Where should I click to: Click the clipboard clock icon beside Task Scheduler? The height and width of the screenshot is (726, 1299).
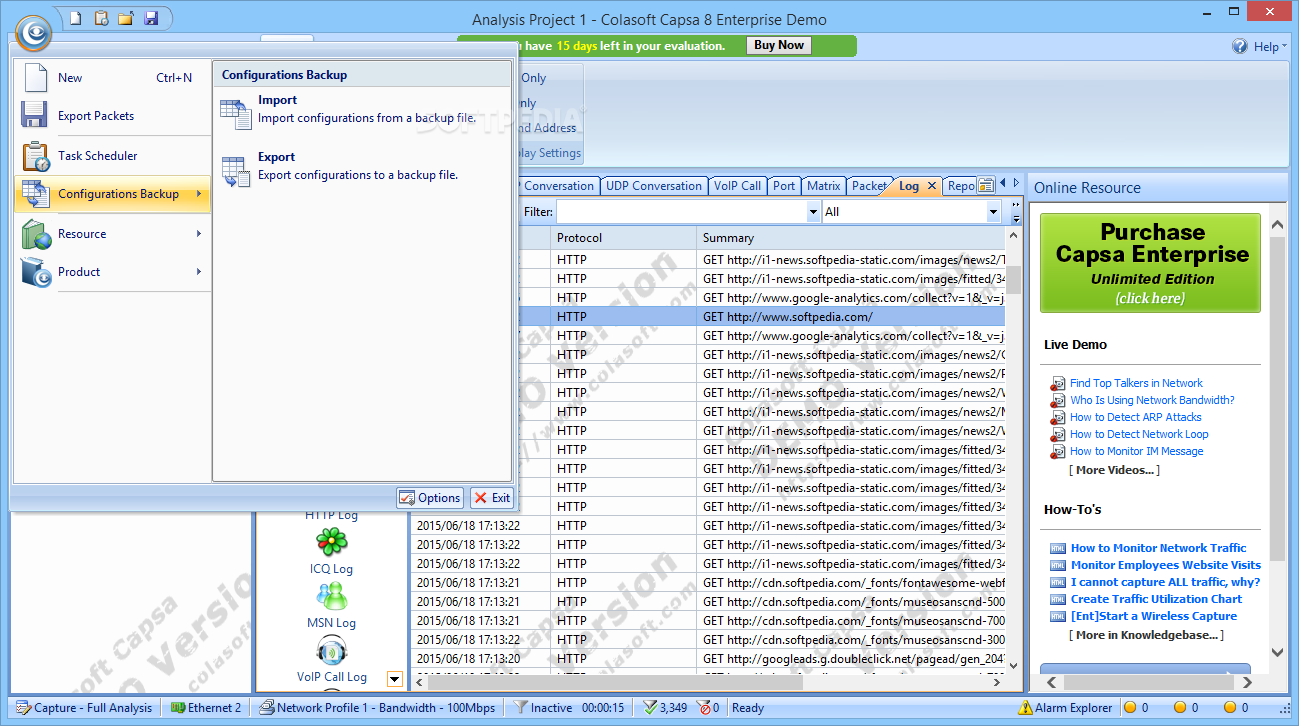click(35, 156)
